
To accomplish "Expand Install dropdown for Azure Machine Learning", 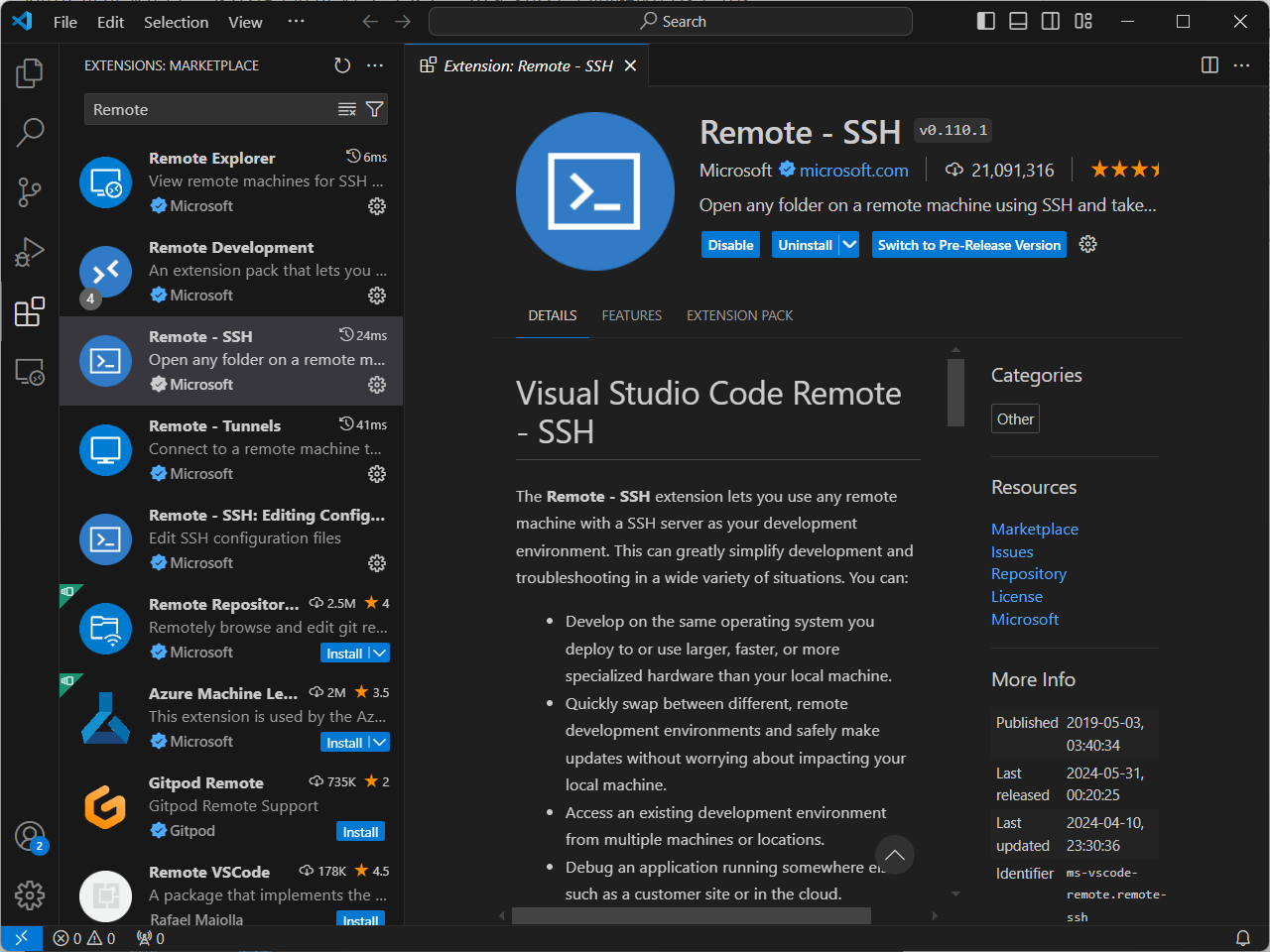I will (x=379, y=743).
